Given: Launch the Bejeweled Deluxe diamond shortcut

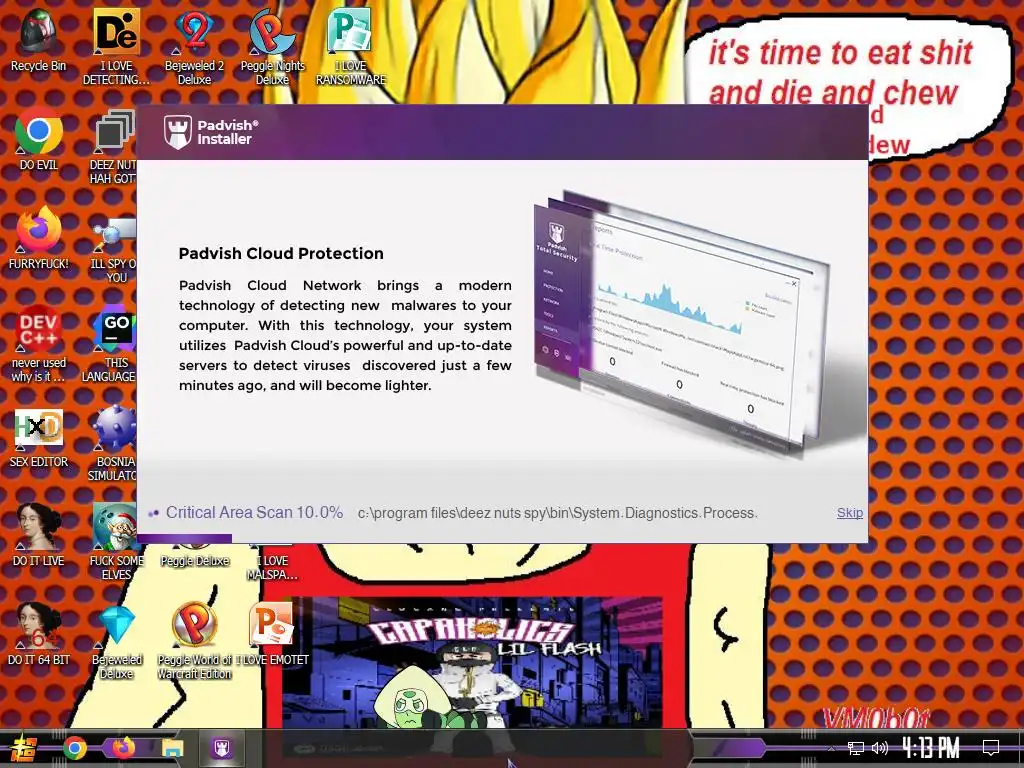Looking at the screenshot, I should (x=117, y=641).
